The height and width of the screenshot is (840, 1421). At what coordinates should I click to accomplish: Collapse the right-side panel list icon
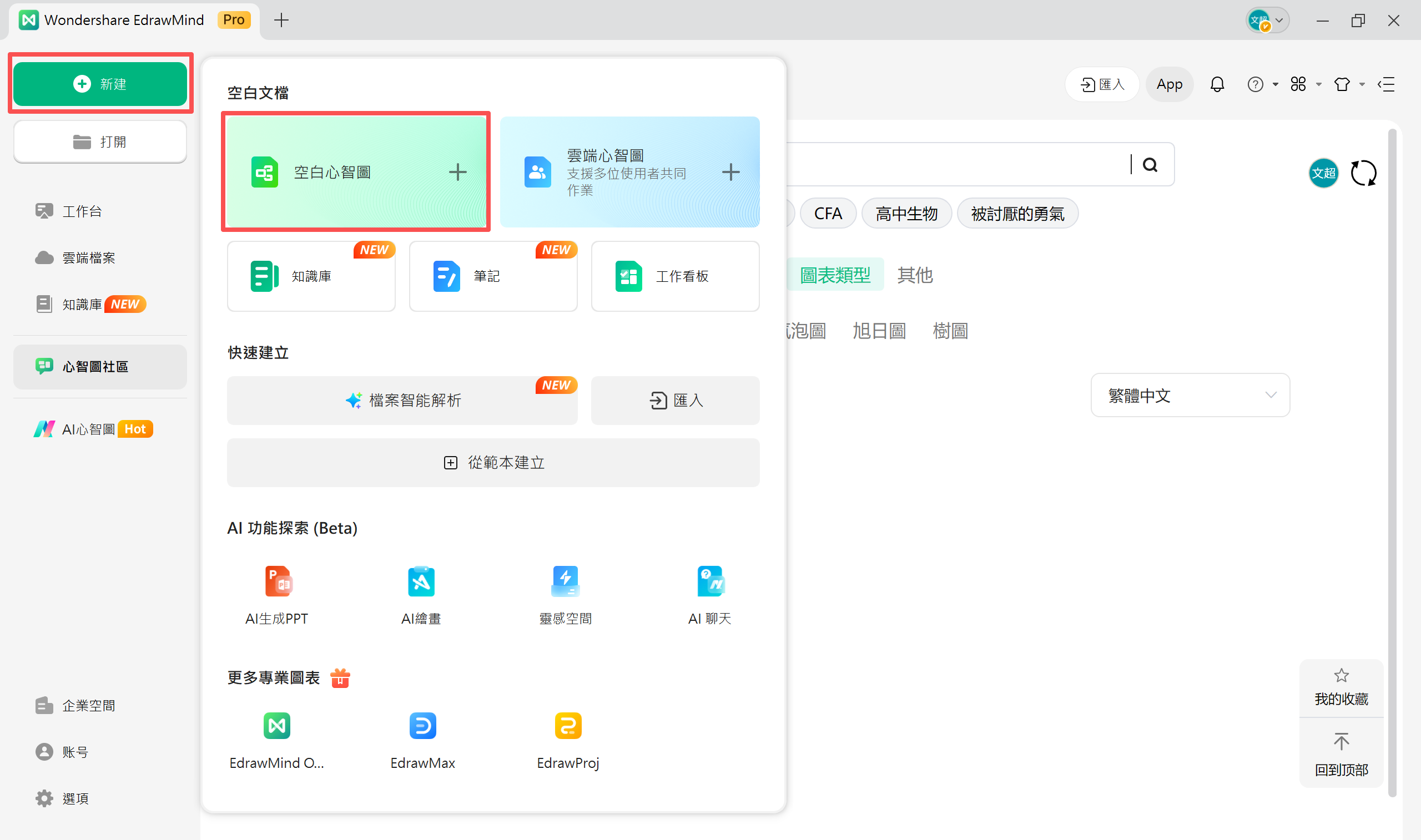click(x=1387, y=84)
